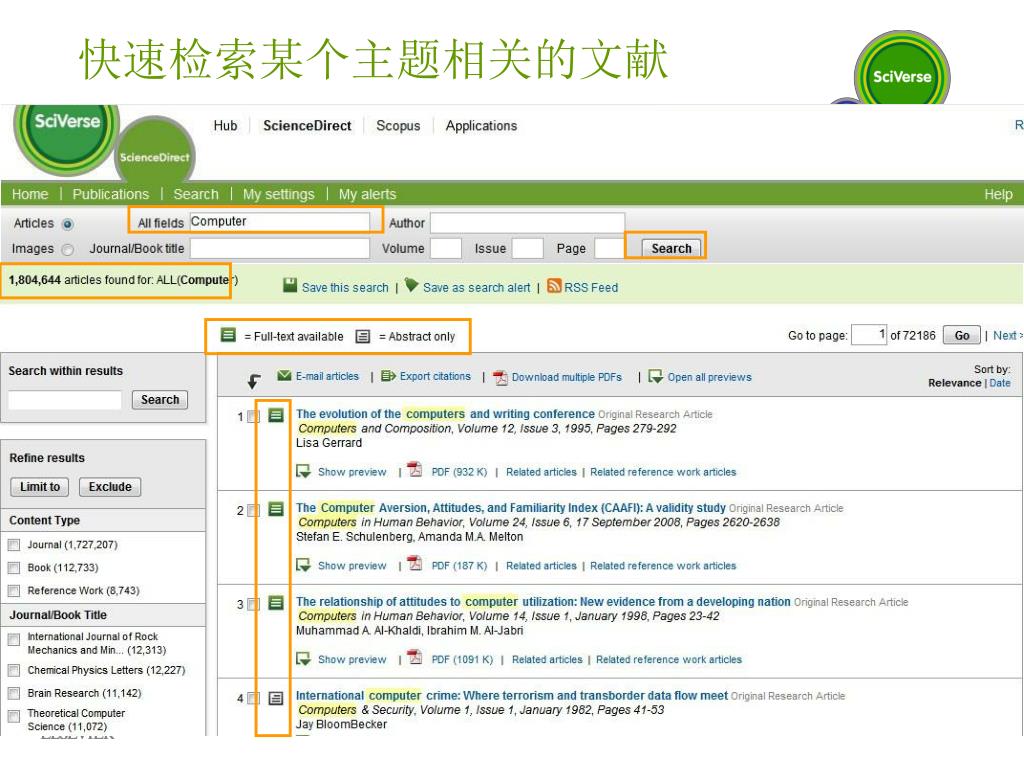Click PDF icon for 1091 K file

tap(415, 657)
